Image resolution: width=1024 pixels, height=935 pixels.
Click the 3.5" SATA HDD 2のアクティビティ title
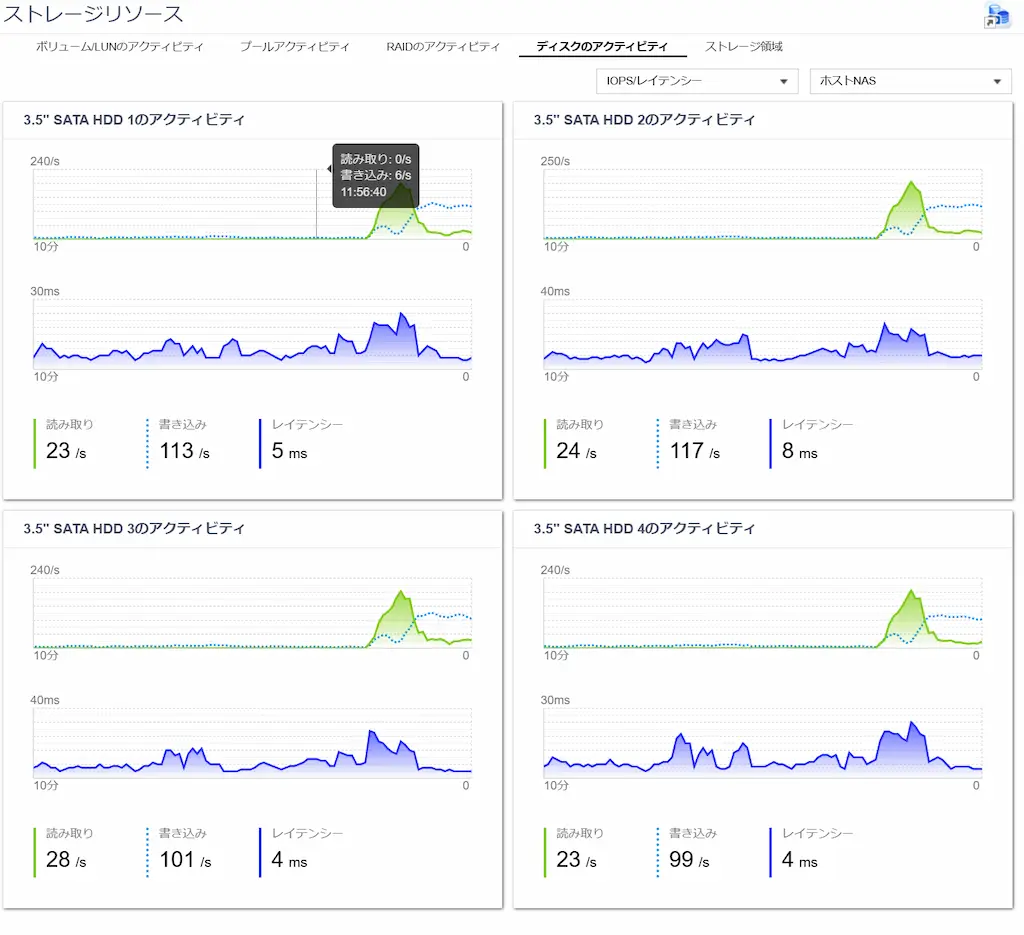point(644,119)
